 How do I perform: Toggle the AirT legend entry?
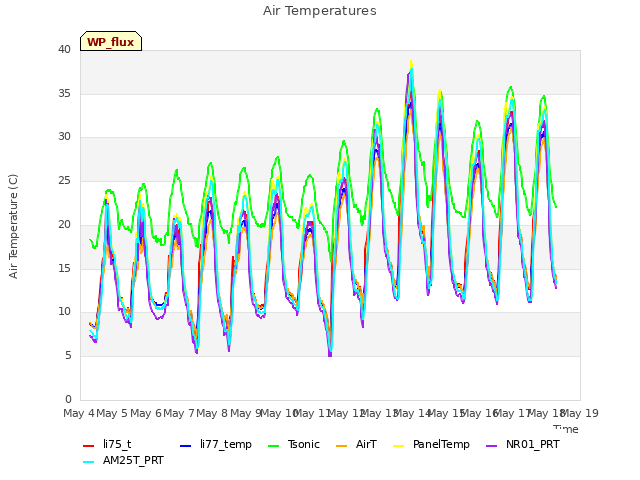pos(356,444)
